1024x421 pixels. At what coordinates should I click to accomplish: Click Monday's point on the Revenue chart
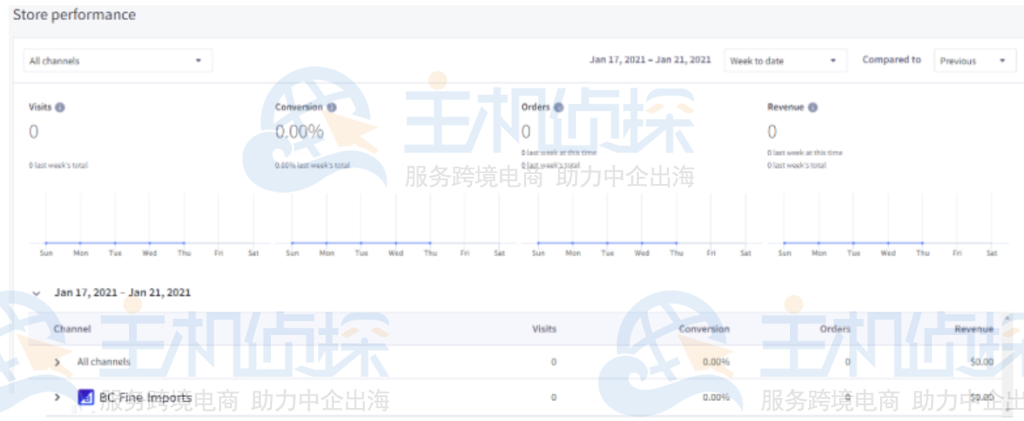818,242
